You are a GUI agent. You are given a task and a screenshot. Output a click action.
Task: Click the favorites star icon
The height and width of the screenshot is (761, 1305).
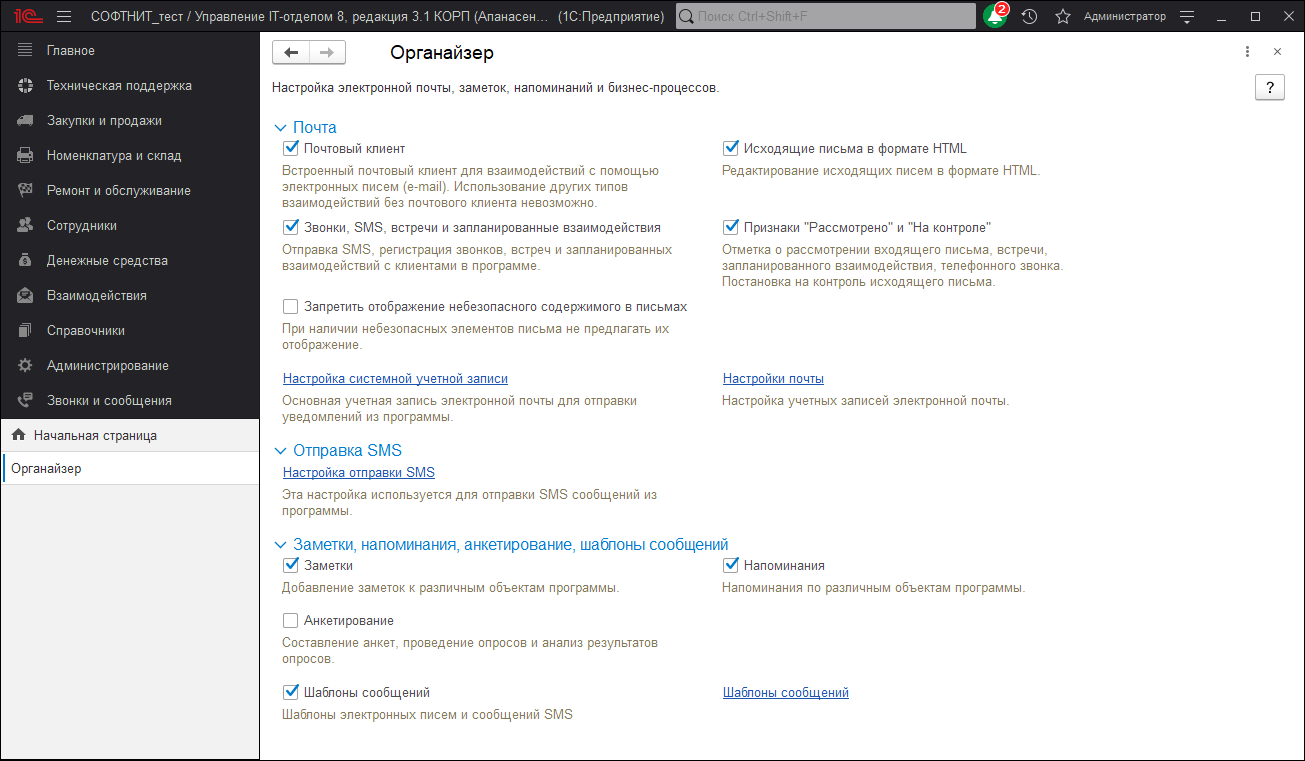point(1062,17)
